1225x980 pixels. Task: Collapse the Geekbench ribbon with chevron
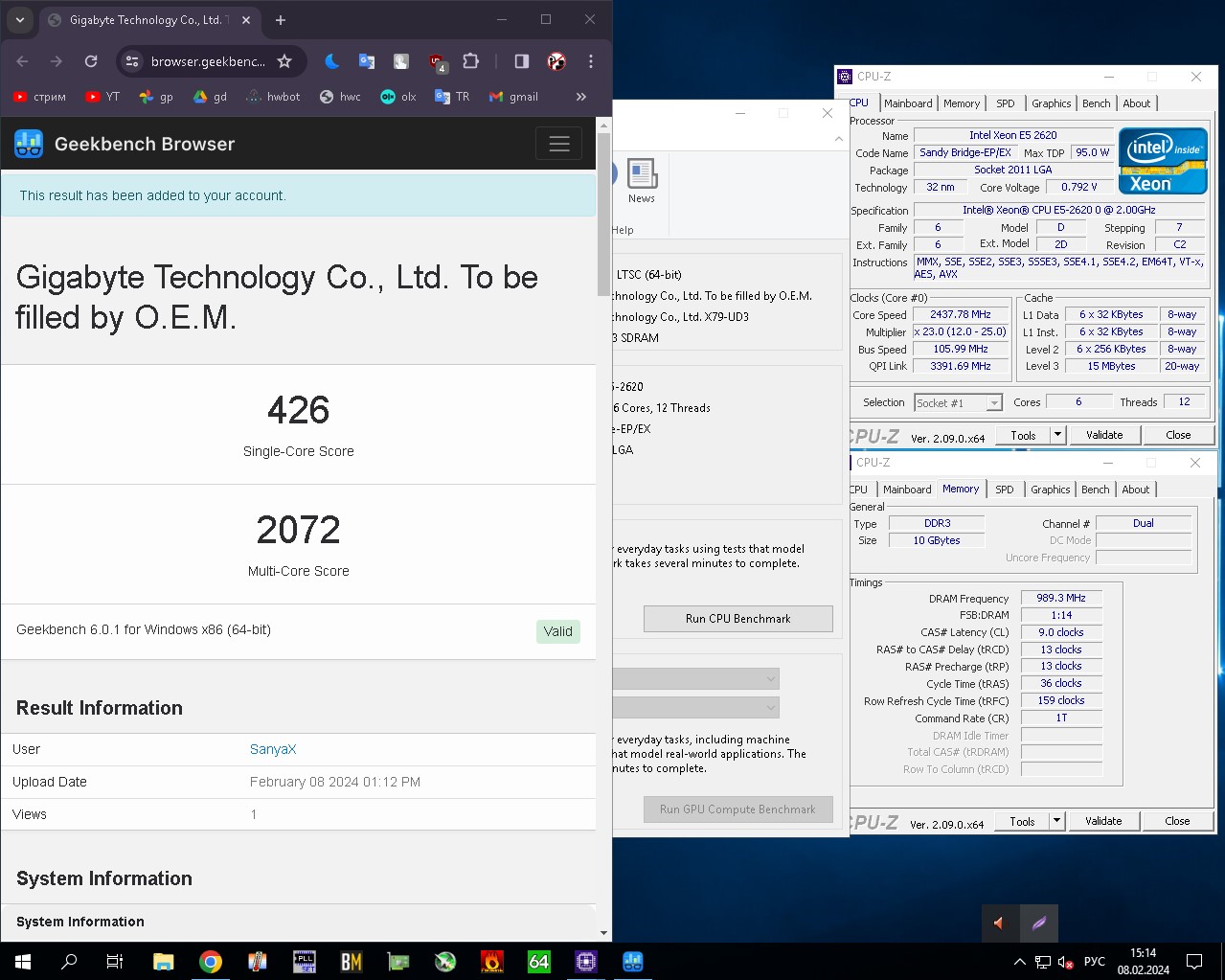pos(839,139)
